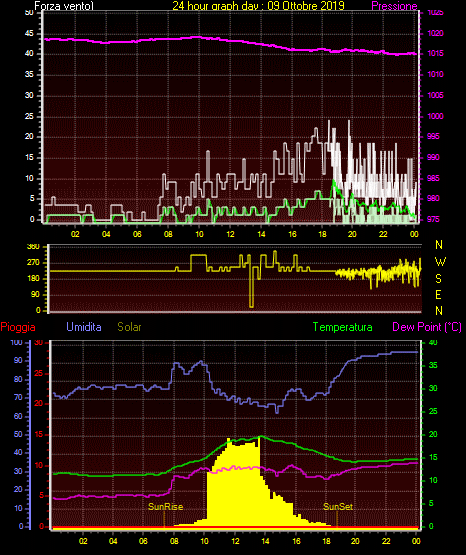
Task: Click hour '14' on bottom graph time axis
Action: click(x=265, y=541)
